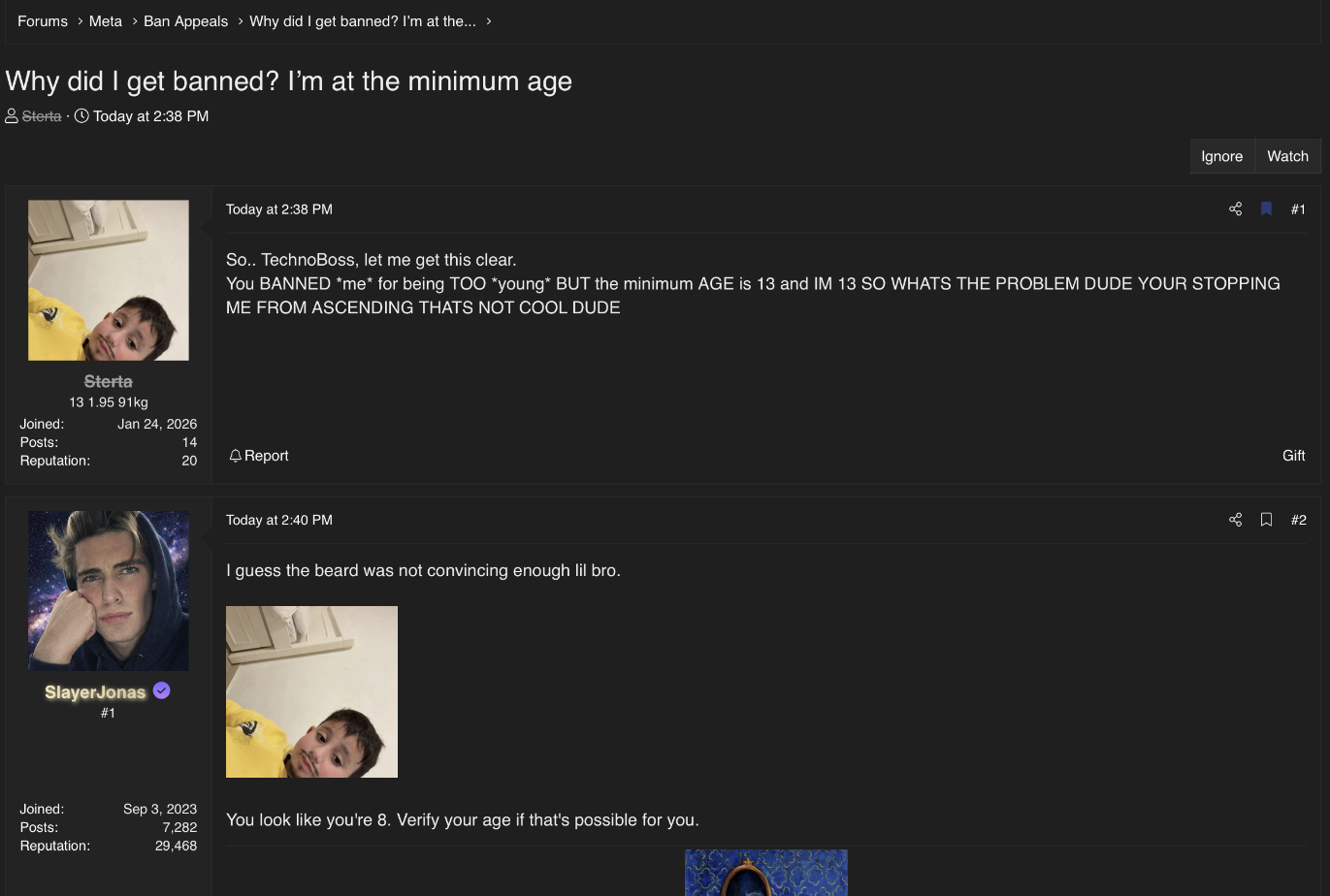The height and width of the screenshot is (896, 1330).
Task: Open post #2 permalink number
Action: 1298,520
